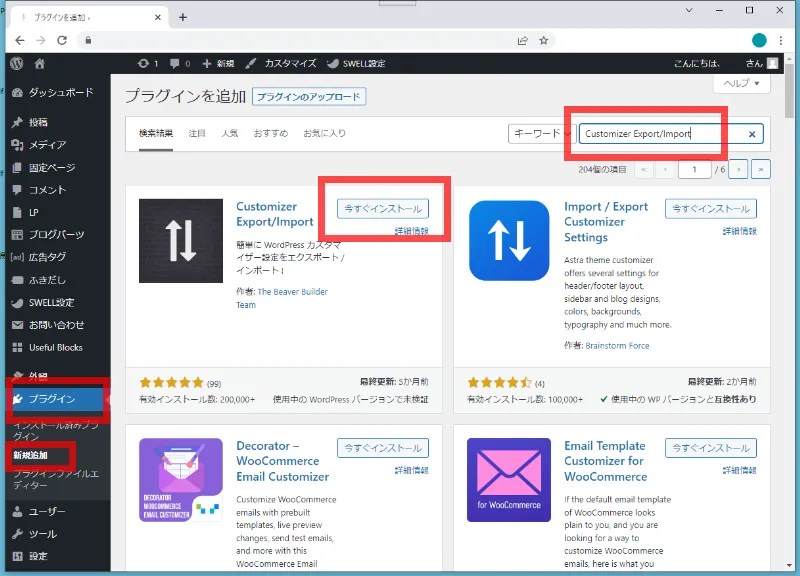Screen dimensions: 800x576
Task: Open ツール menu in sidebar
Action: tap(36, 534)
